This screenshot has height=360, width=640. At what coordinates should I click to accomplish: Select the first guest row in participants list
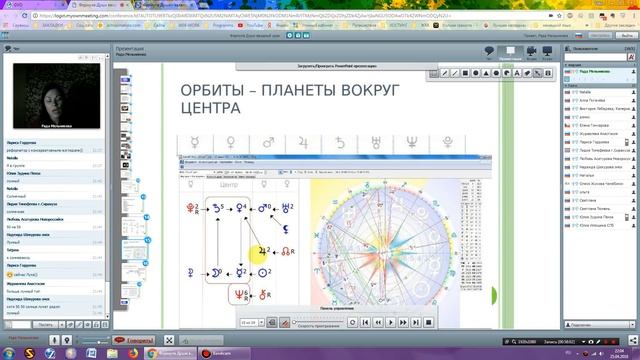point(600,92)
